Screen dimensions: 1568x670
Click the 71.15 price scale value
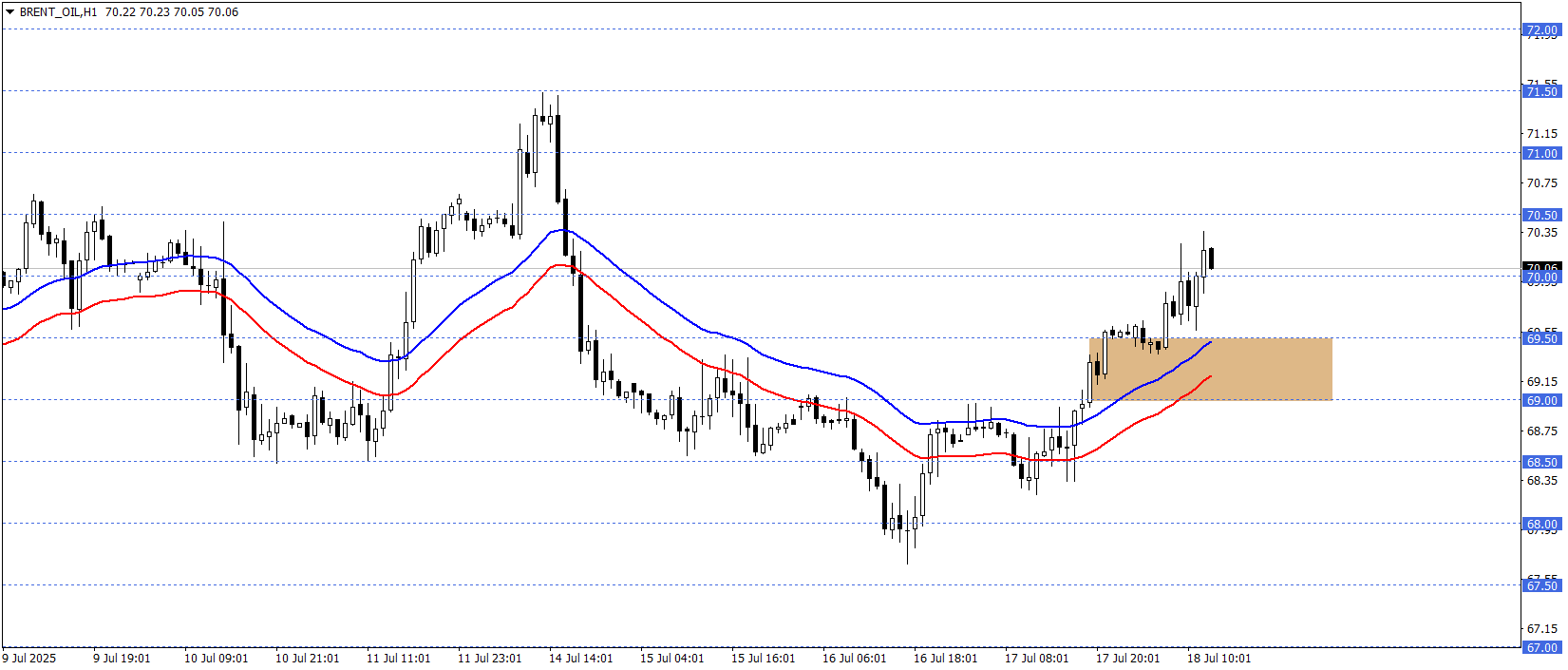tap(1542, 134)
